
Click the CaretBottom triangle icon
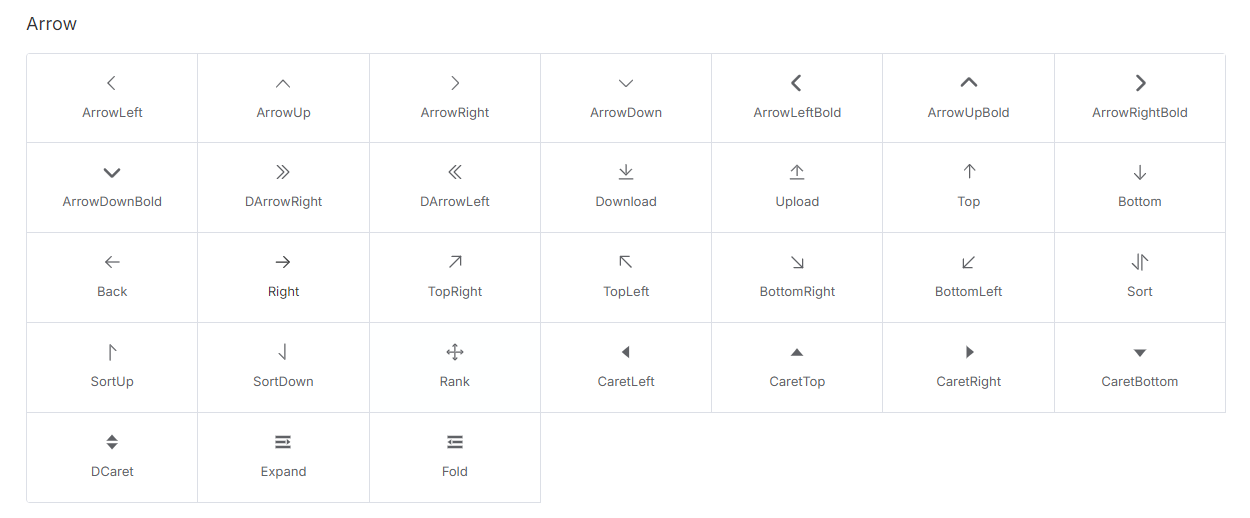pyautogui.click(x=1140, y=352)
